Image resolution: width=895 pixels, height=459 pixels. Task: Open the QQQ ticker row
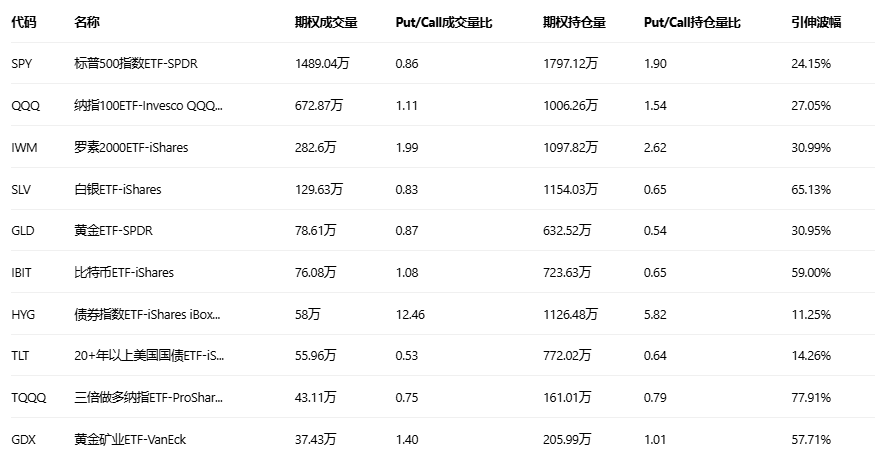(x=24, y=105)
